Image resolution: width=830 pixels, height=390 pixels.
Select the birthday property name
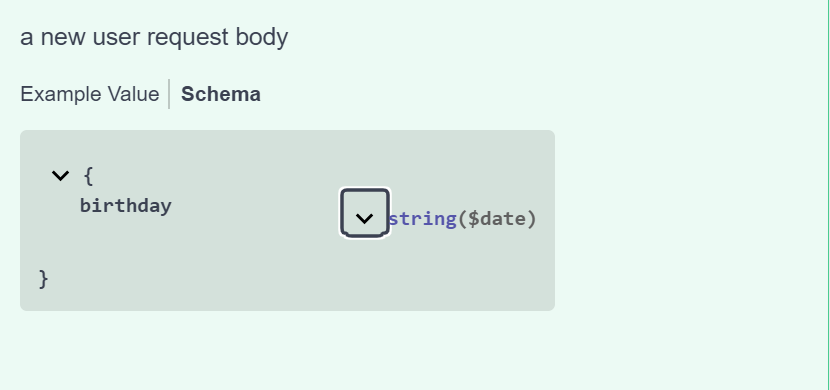[x=125, y=205]
